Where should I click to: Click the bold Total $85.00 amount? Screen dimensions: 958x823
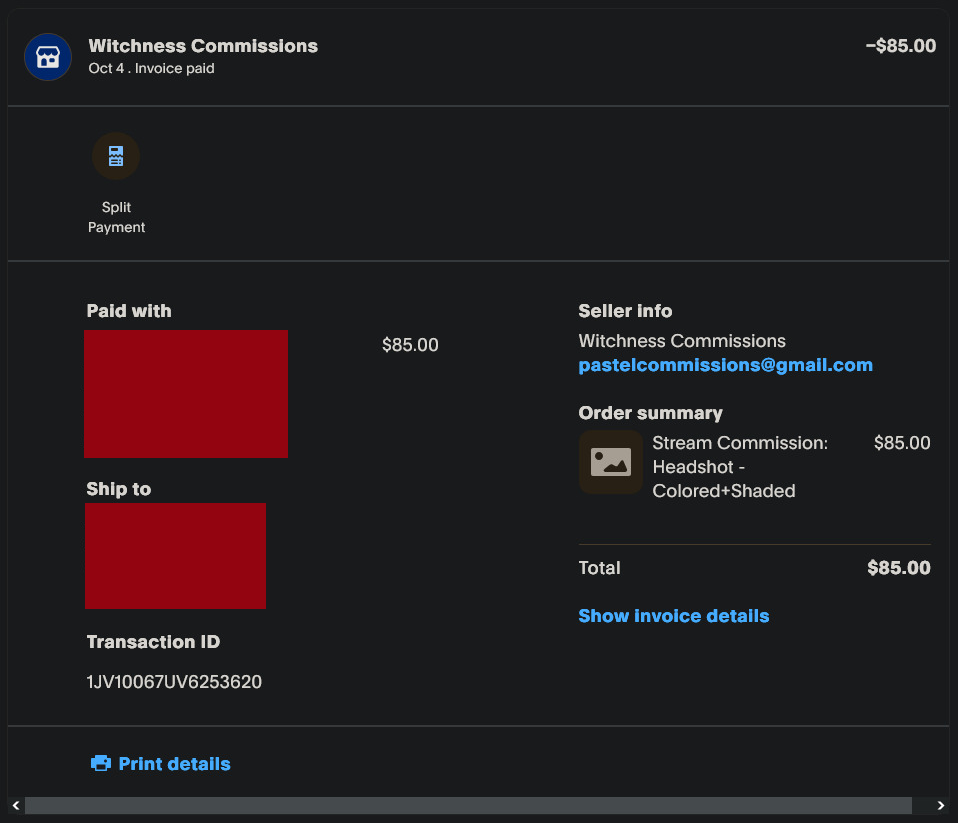click(898, 568)
